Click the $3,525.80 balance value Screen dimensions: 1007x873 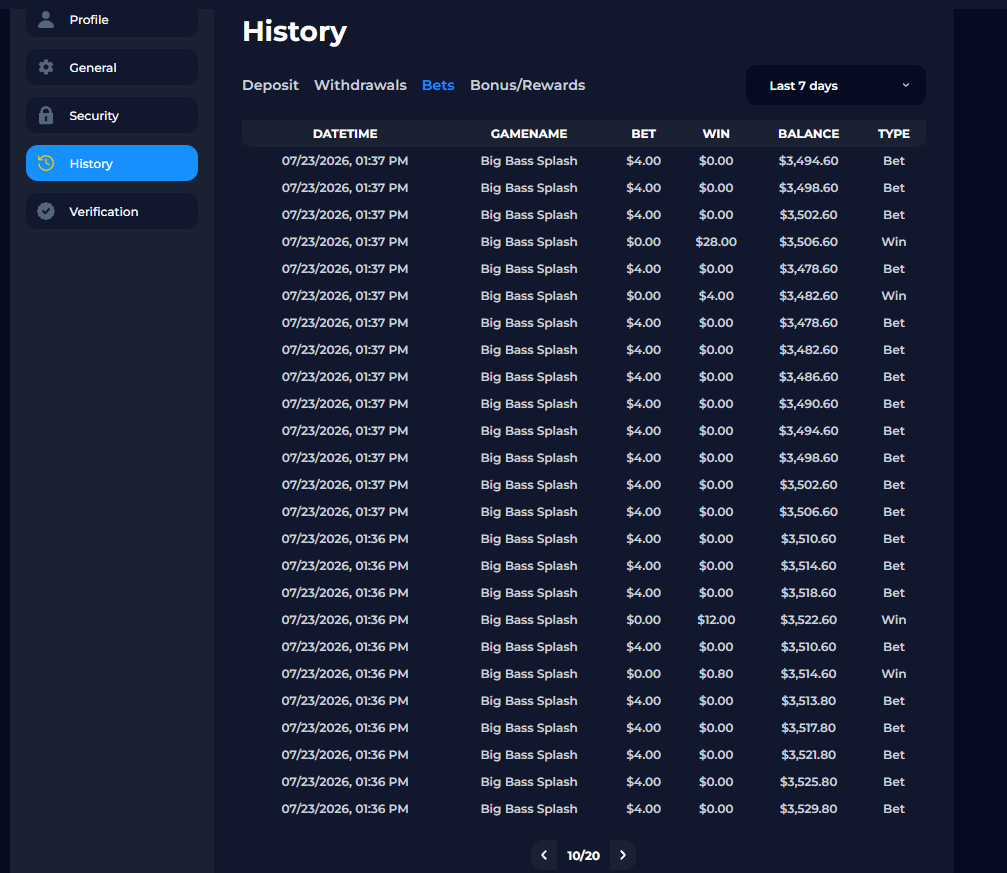point(809,782)
